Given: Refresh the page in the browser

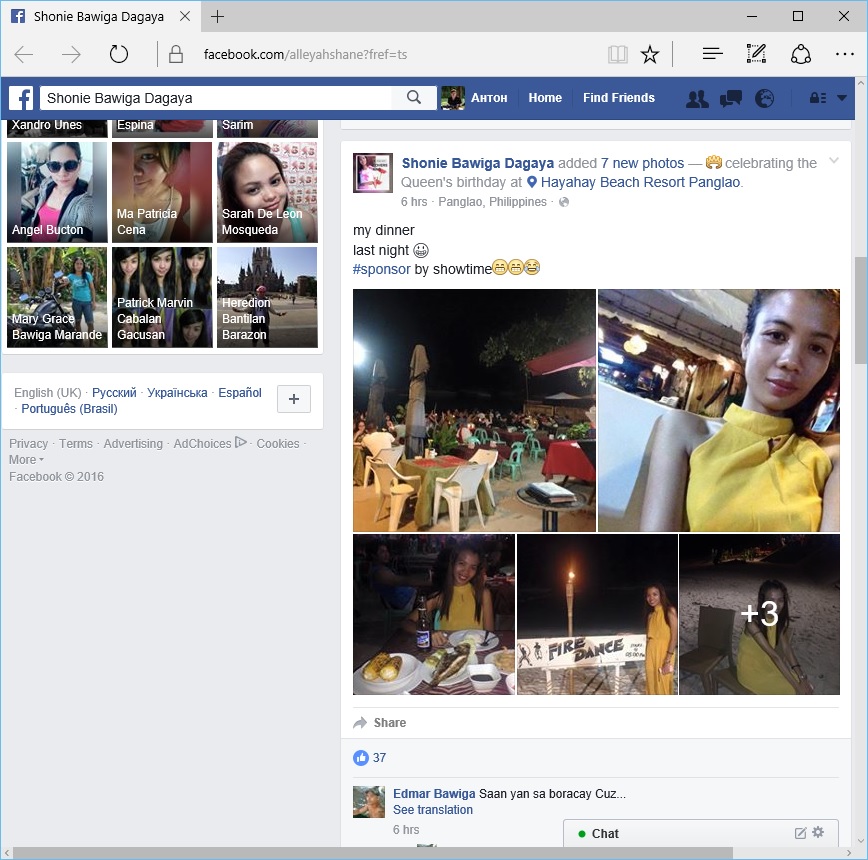Looking at the screenshot, I should [119, 55].
